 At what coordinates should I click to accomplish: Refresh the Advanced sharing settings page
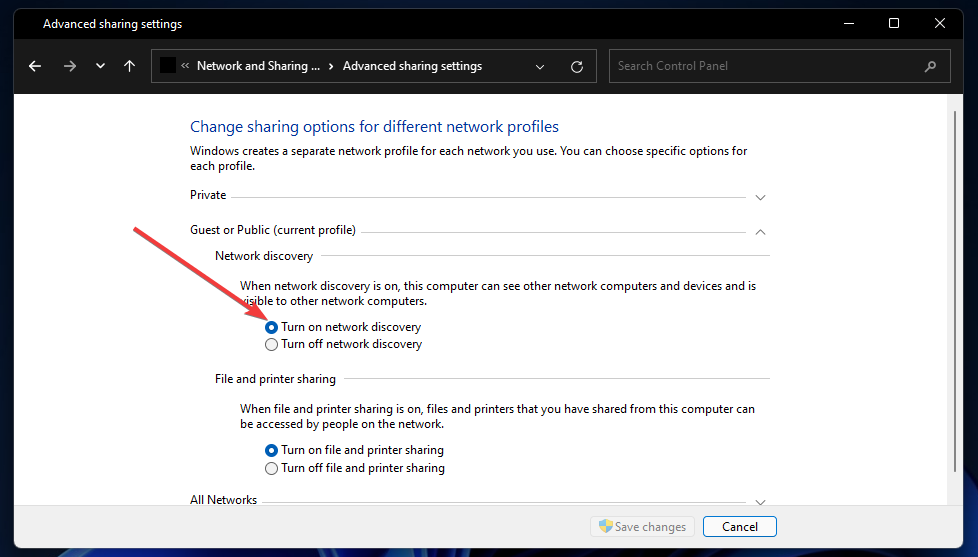click(x=577, y=66)
